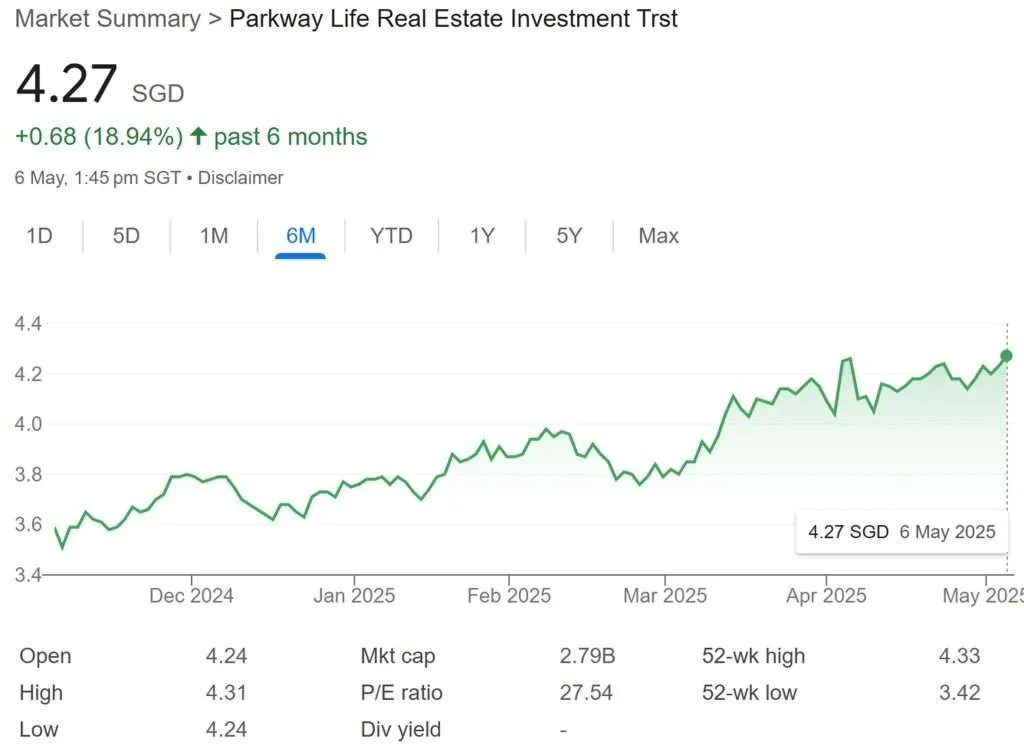Switch to the 1D time range tab
Image resolution: width=1024 pixels, height=752 pixels.
pyautogui.click(x=40, y=236)
